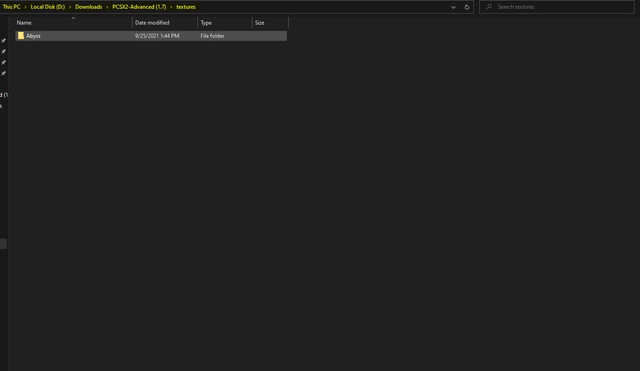Open the Abyss folder icon
Viewport: 640px width, 371px height.
coord(21,36)
